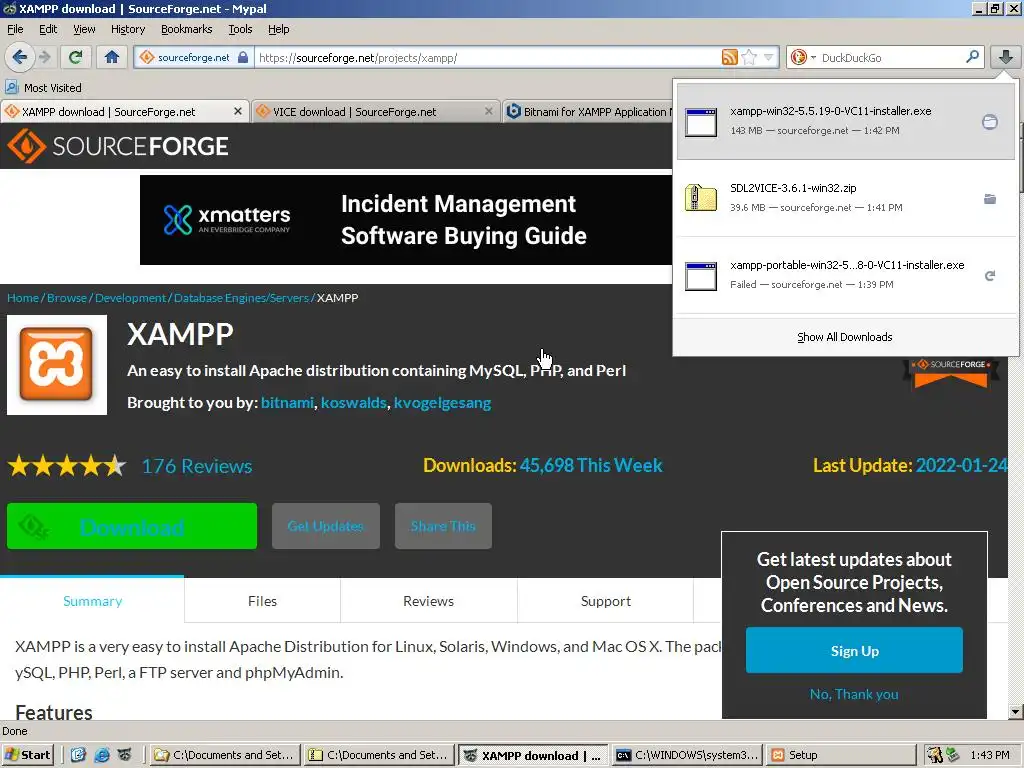The image size is (1024, 768).
Task: Switch to C:\WINDOWS\system32 command prompt window
Action: [687, 756]
